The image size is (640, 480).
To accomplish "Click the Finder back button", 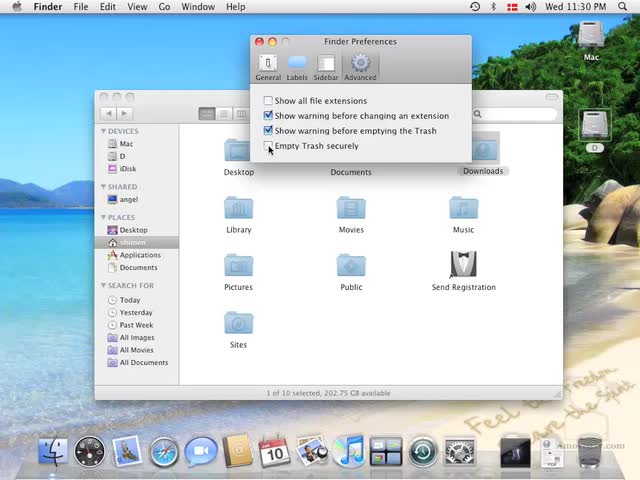I will 109,113.
